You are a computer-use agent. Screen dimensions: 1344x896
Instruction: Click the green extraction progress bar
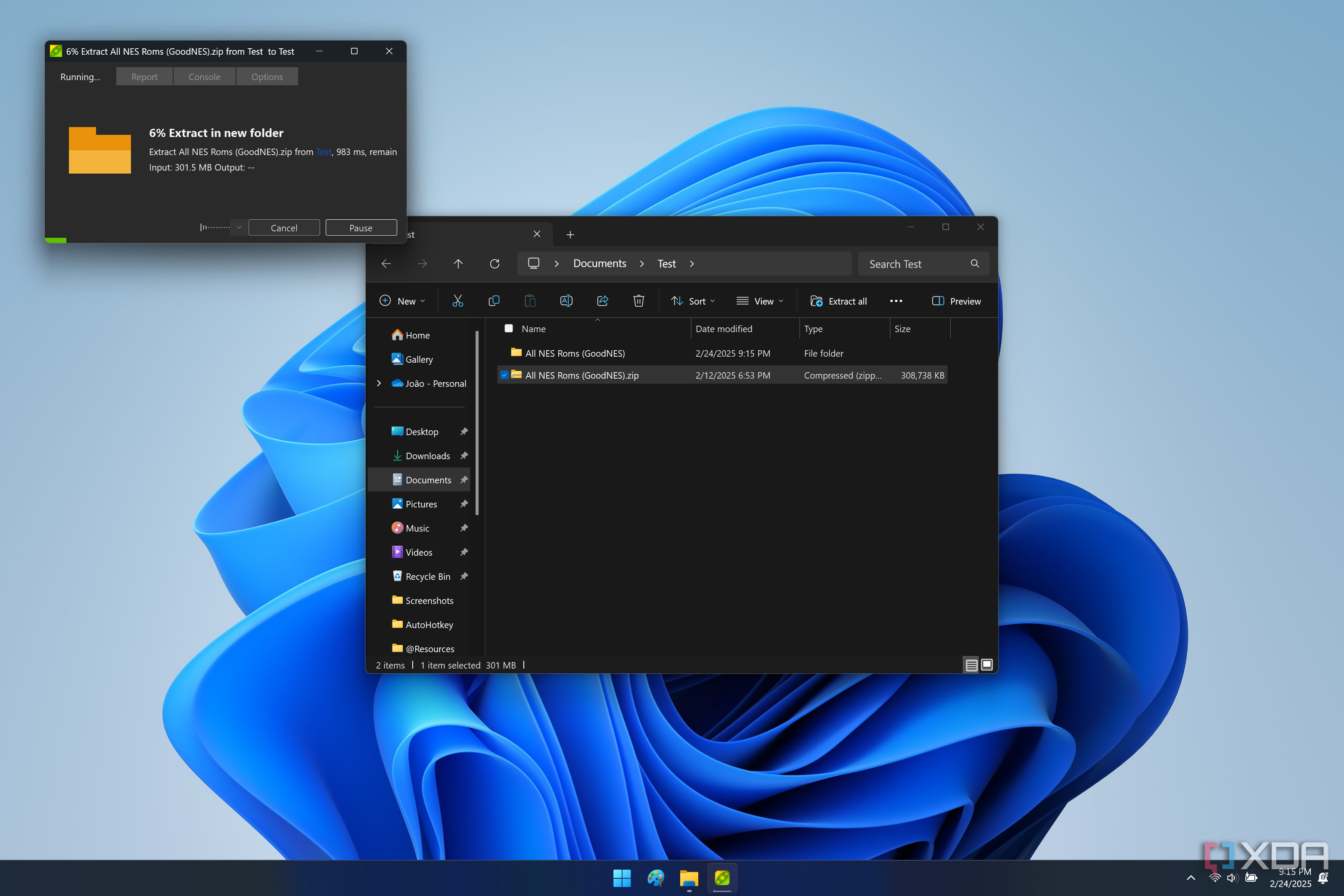[x=56, y=240]
